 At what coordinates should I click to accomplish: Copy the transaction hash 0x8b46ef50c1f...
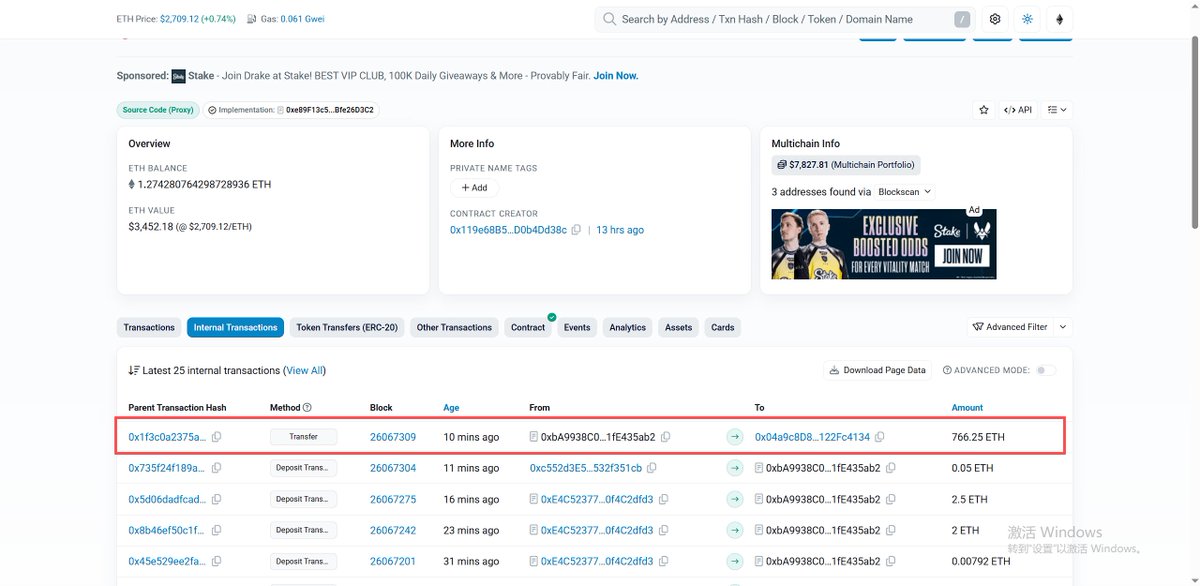216,530
